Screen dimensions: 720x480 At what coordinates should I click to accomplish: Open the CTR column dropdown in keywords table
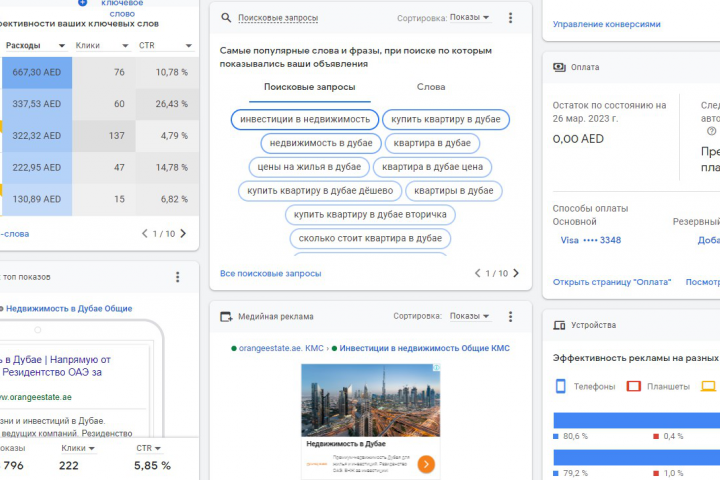(x=188, y=45)
